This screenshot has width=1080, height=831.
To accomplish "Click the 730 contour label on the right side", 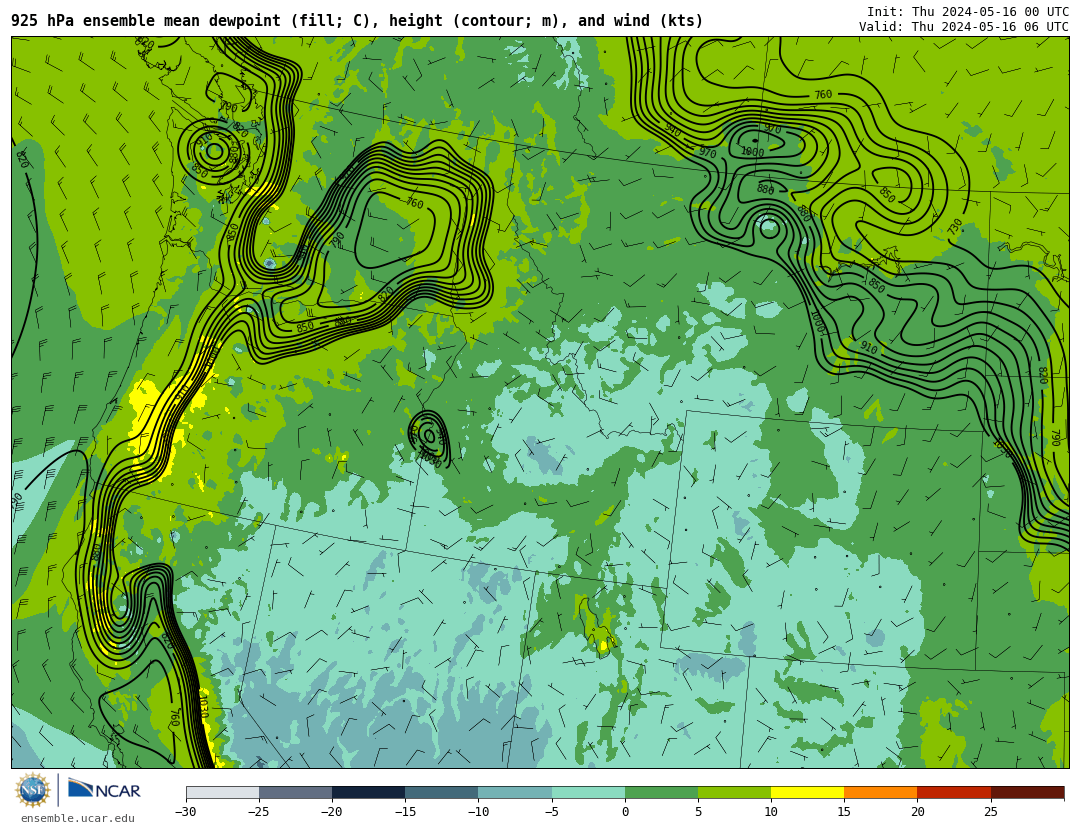I will click(955, 227).
